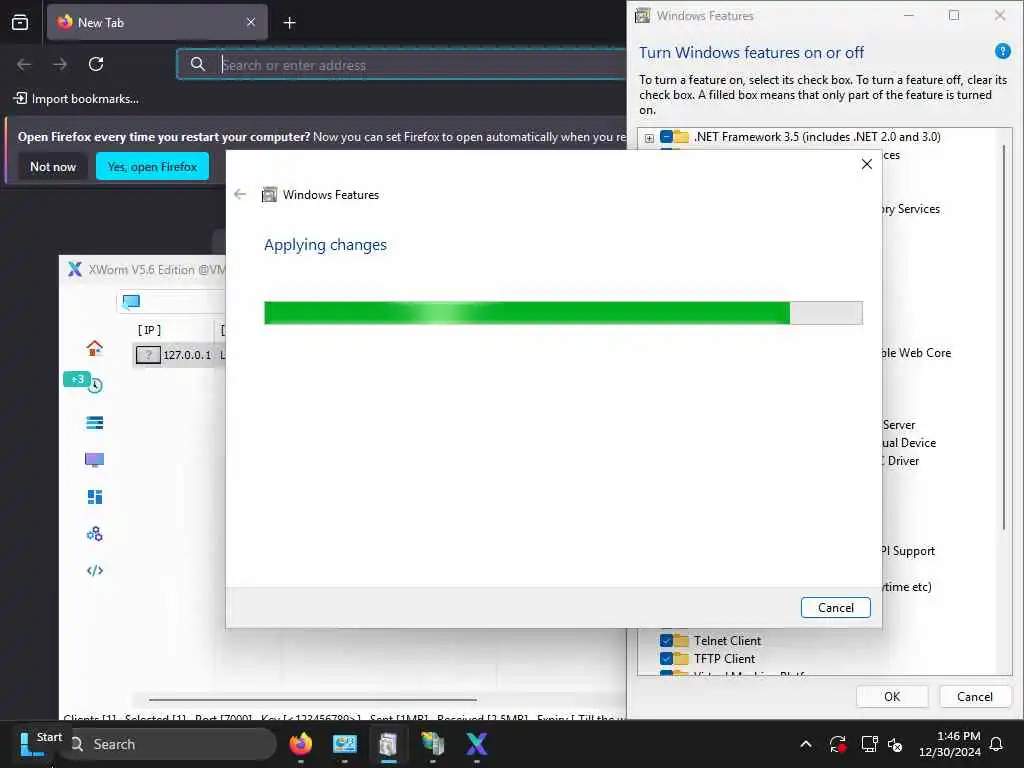Image resolution: width=1024 pixels, height=768 pixels.
Task: Go forward in Firefox
Action: (60, 64)
